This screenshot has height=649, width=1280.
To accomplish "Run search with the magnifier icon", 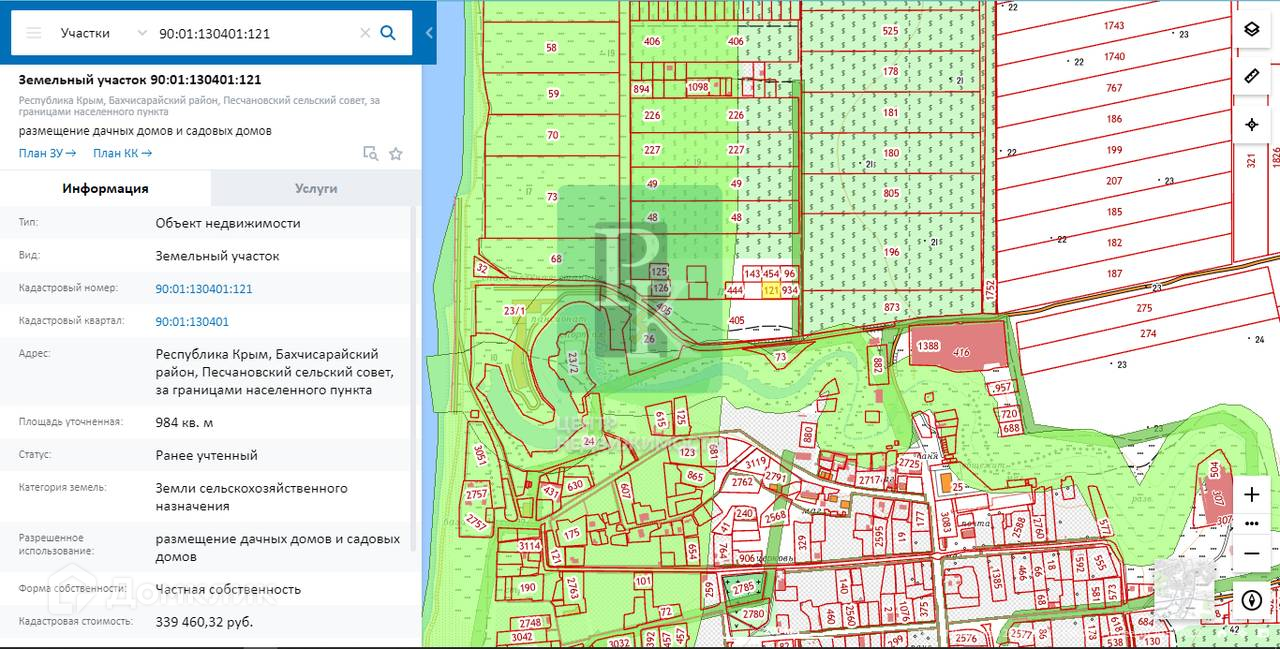I will point(389,33).
